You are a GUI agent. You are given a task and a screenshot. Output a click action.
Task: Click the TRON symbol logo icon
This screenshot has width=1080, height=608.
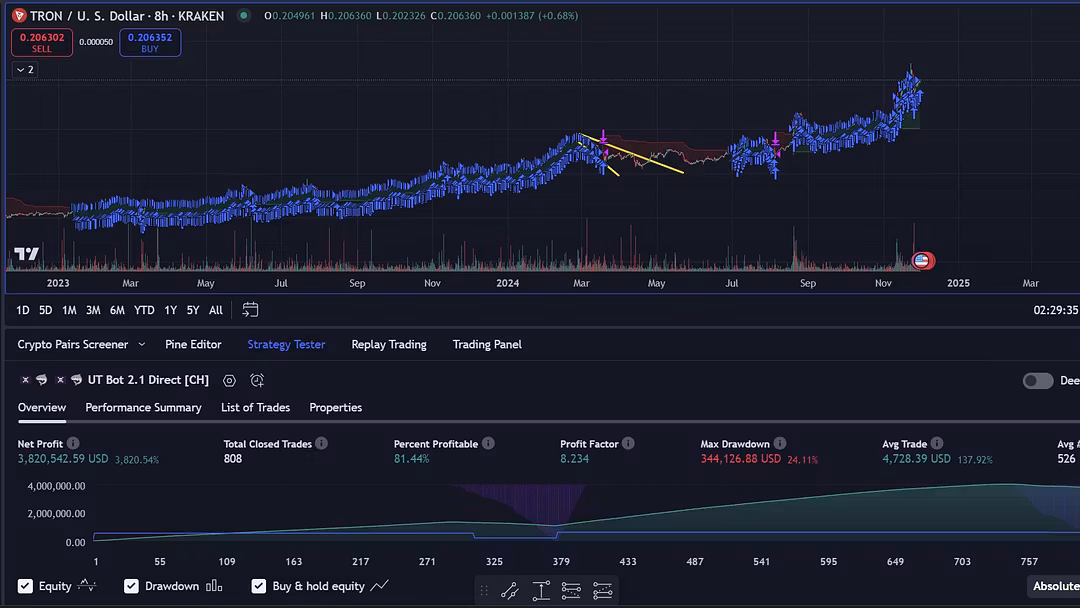click(19, 15)
